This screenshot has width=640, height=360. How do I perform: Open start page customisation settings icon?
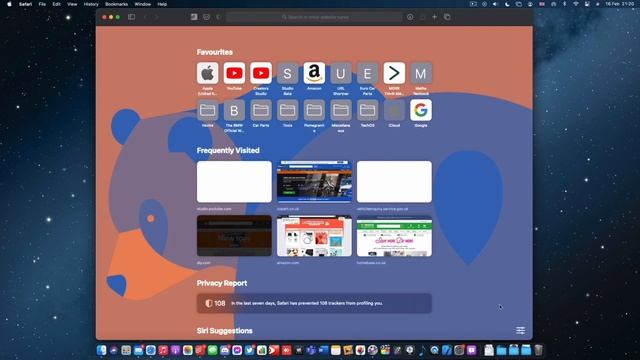tap(520, 330)
